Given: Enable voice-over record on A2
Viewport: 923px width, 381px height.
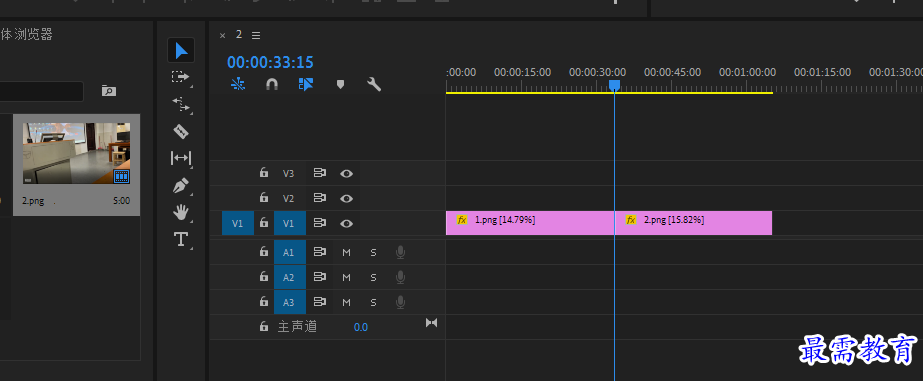Looking at the screenshot, I should click(x=400, y=277).
